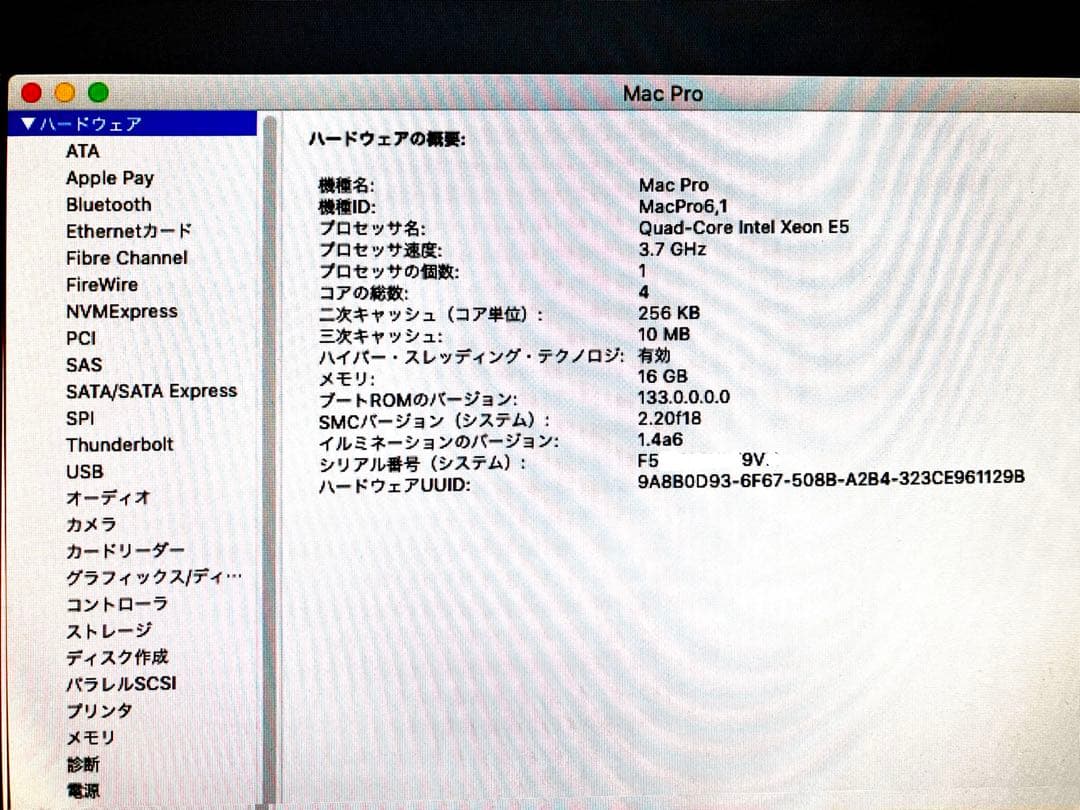The image size is (1080, 810).
Task: Select ATA in the hardware sidebar
Action: (x=83, y=151)
